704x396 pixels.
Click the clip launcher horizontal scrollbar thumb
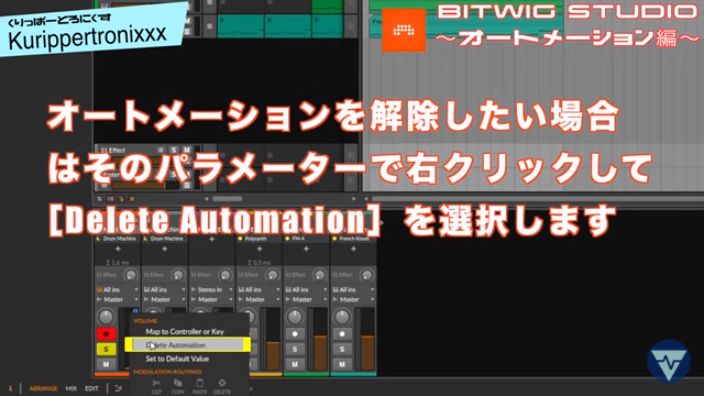click(227, 198)
